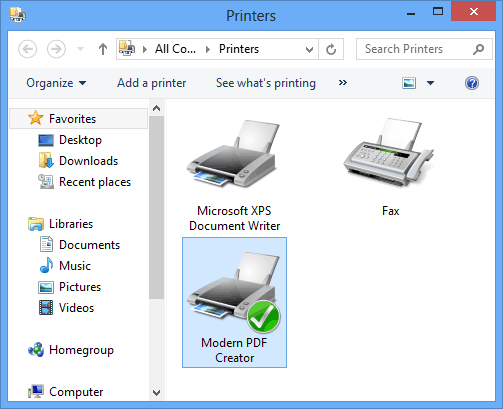
Task: Open the view options dropdown arrow
Action: (x=430, y=83)
